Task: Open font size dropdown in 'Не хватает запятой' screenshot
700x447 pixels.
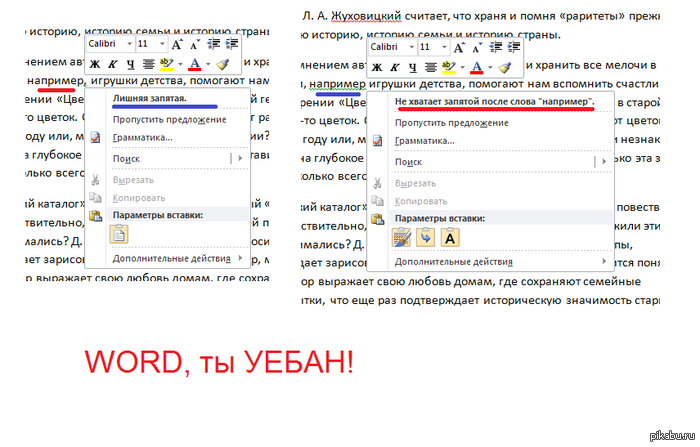Action: [444, 47]
